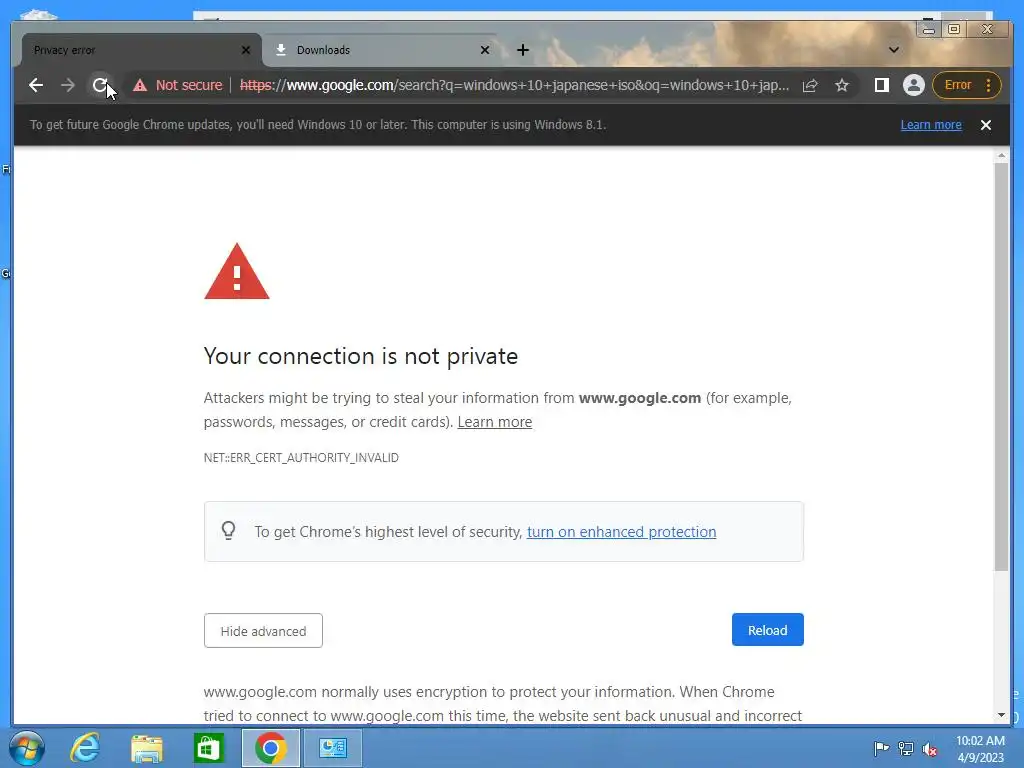Viewport: 1024px width, 768px height.
Task: Open the Windows Start button
Action: pos(27,748)
